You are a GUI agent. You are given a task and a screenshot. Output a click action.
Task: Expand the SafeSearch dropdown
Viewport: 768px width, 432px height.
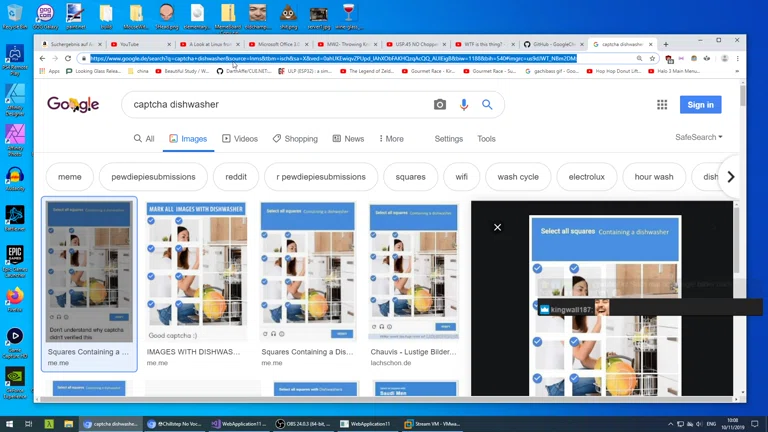pos(698,137)
